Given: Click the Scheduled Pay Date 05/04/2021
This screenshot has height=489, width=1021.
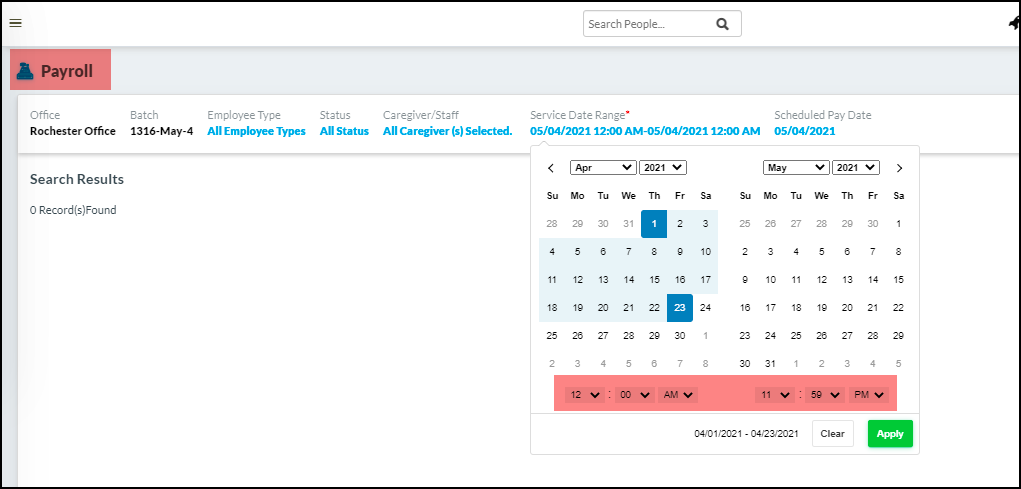Looking at the screenshot, I should click(x=804, y=131).
